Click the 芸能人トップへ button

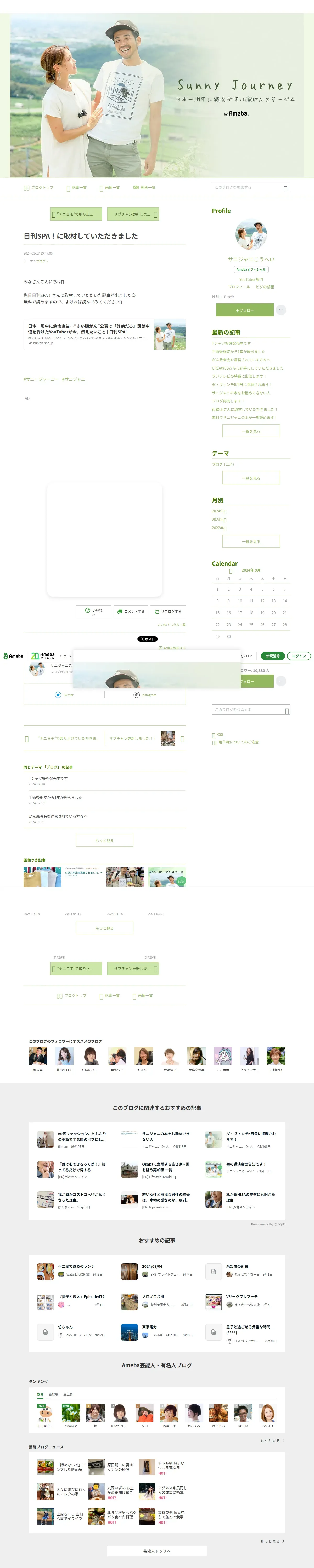point(157,1551)
